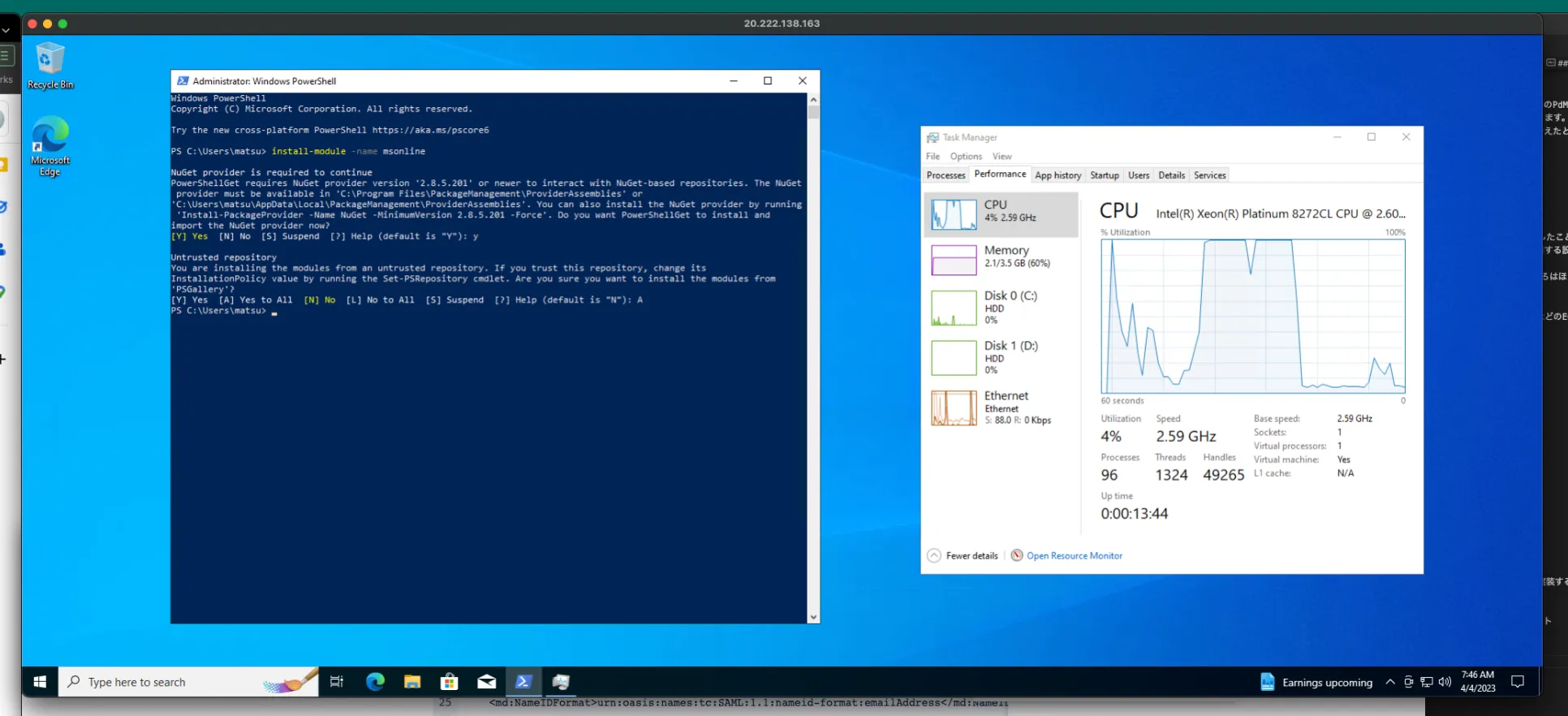Image resolution: width=1568 pixels, height=716 pixels.
Task: Switch to the Processes tab
Action: point(946,175)
